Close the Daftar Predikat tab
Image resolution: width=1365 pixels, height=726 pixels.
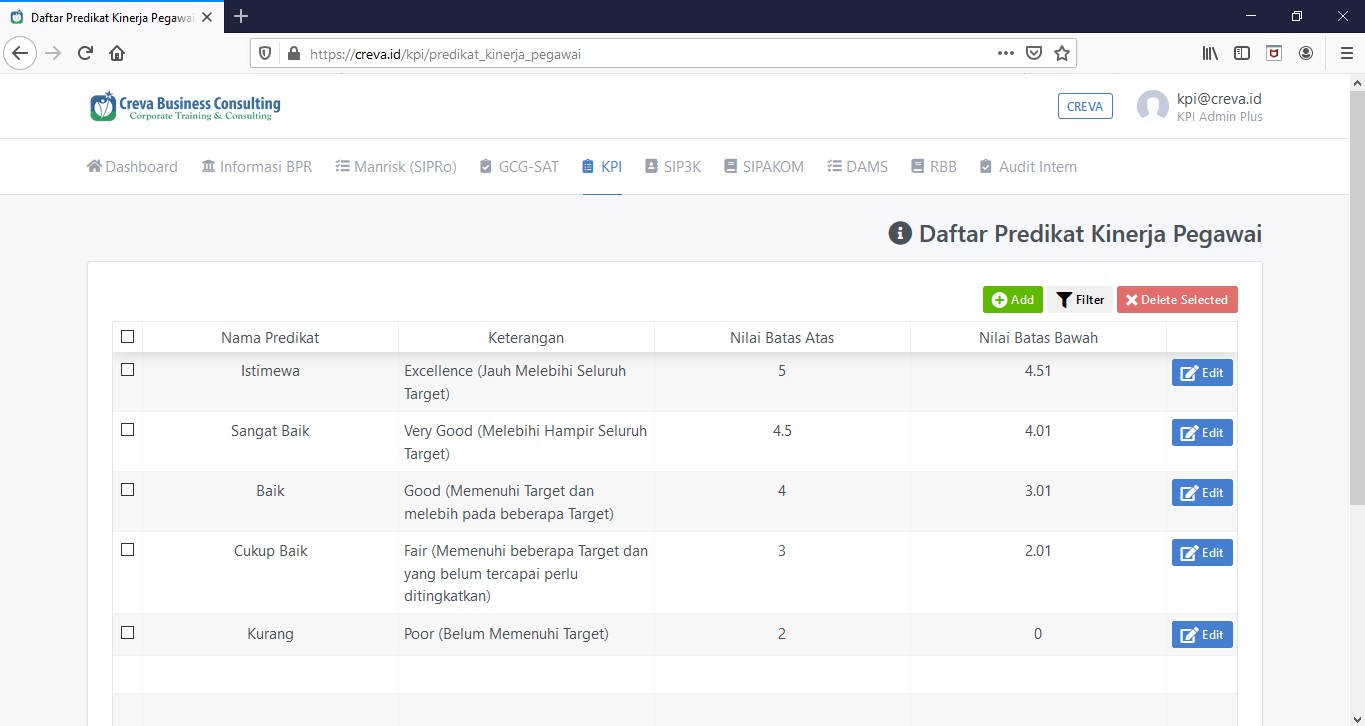(207, 17)
